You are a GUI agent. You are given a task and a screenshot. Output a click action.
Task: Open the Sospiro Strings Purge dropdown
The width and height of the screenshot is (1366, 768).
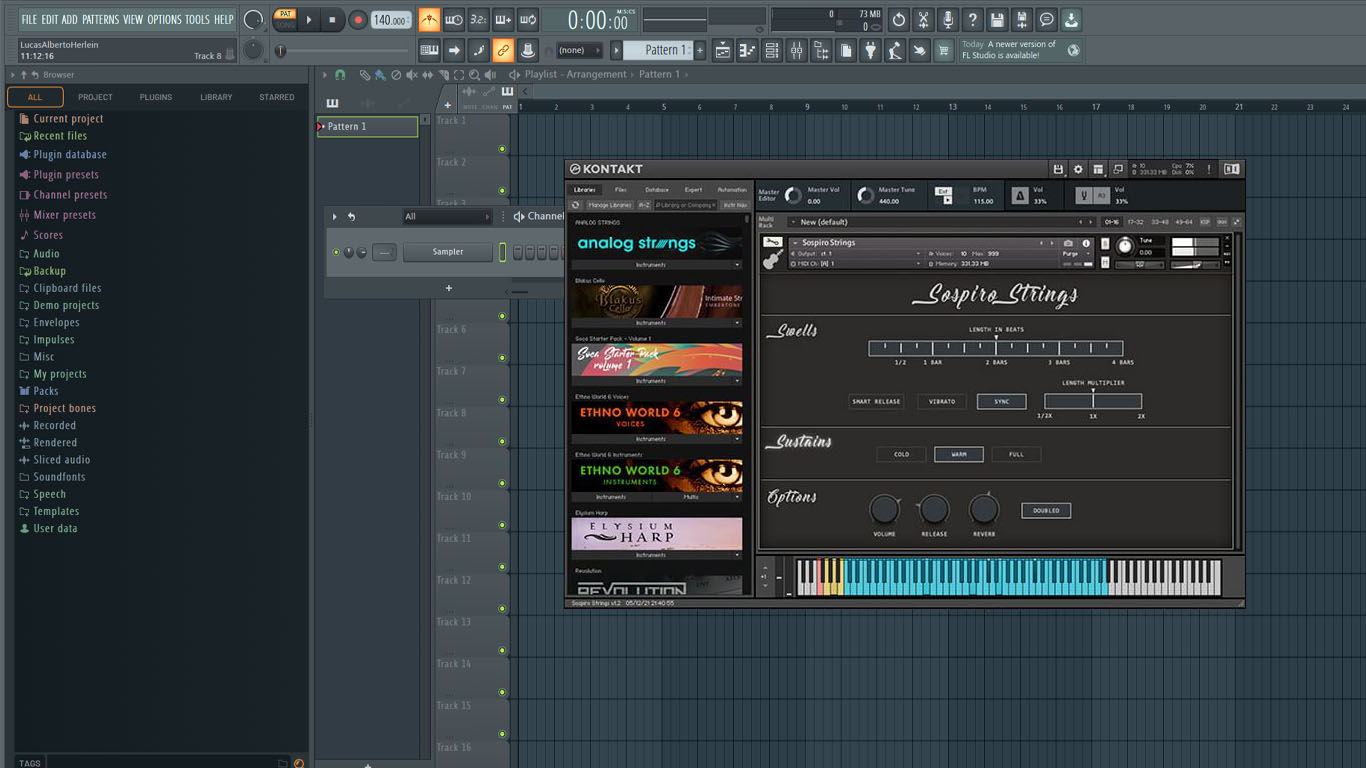(1074, 254)
